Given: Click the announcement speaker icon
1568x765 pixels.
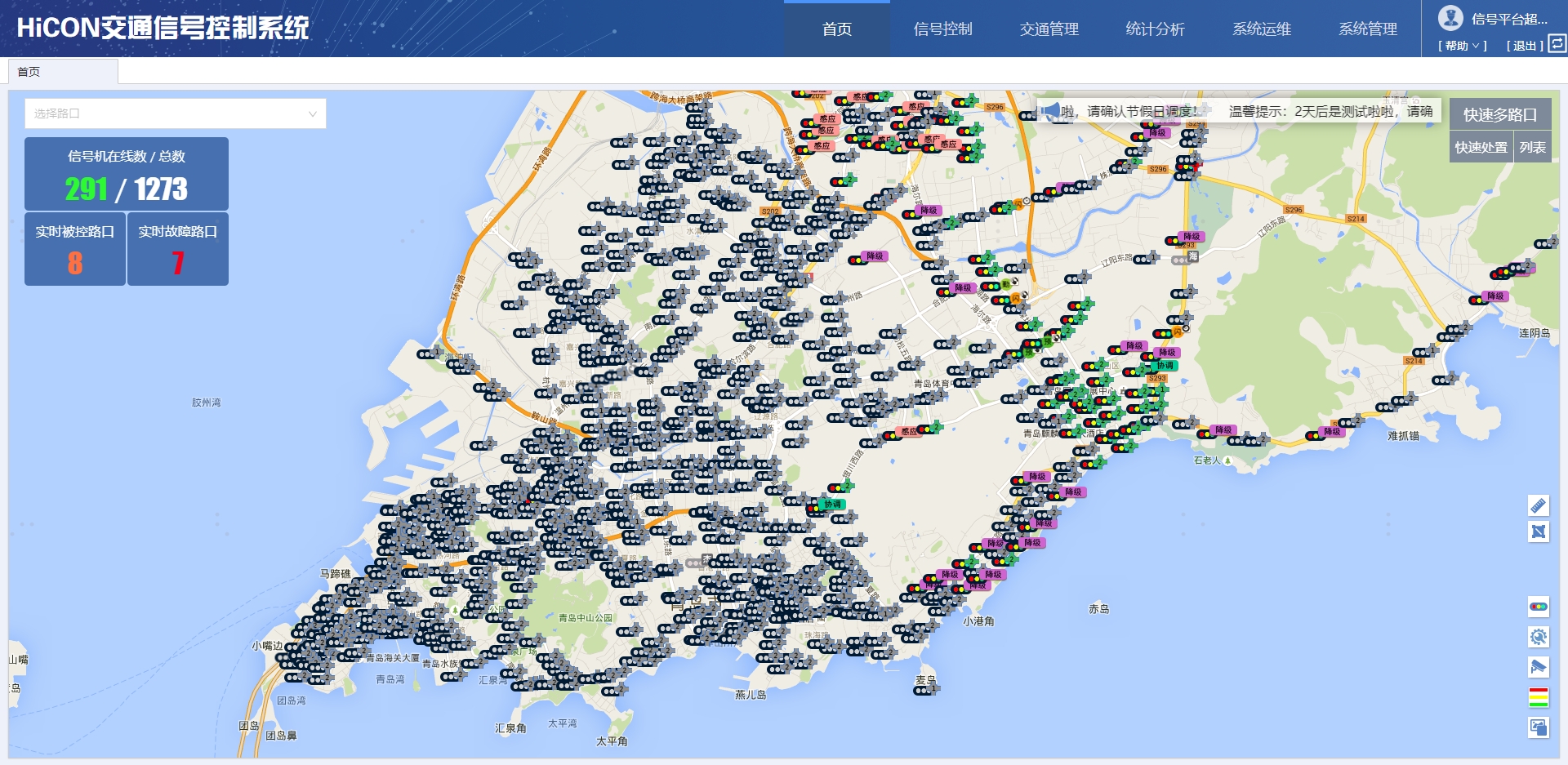Looking at the screenshot, I should [x=1050, y=110].
